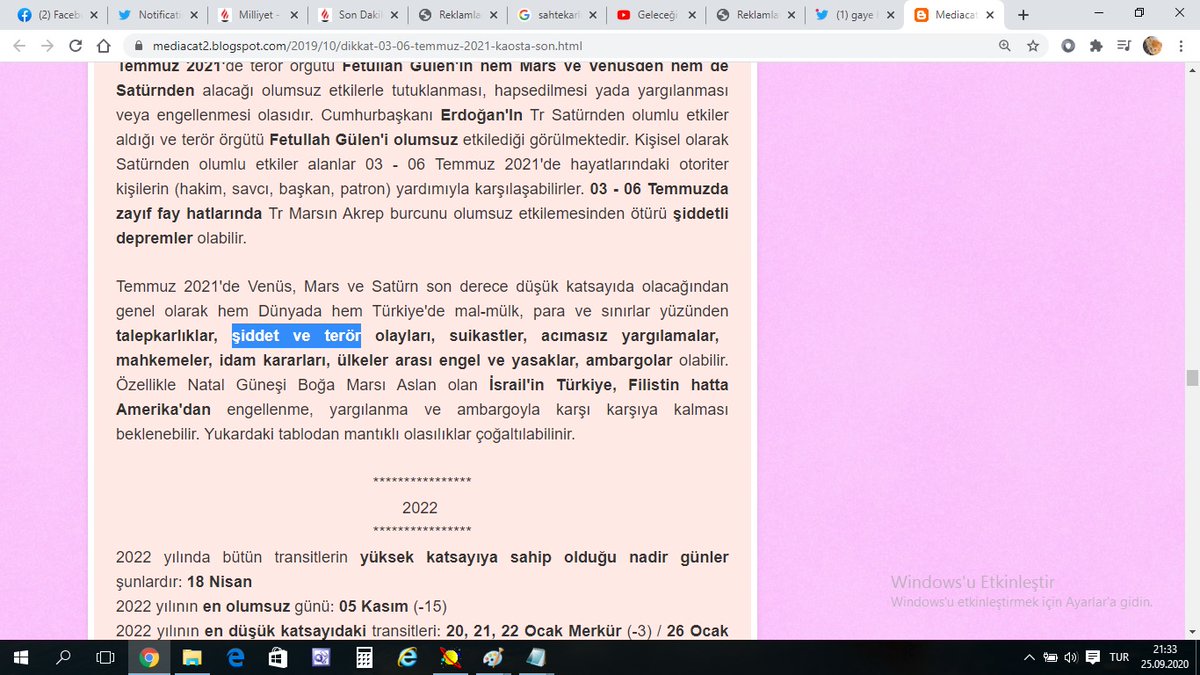
Task: Switch the TUR keyboard language
Action: pos(1119,657)
